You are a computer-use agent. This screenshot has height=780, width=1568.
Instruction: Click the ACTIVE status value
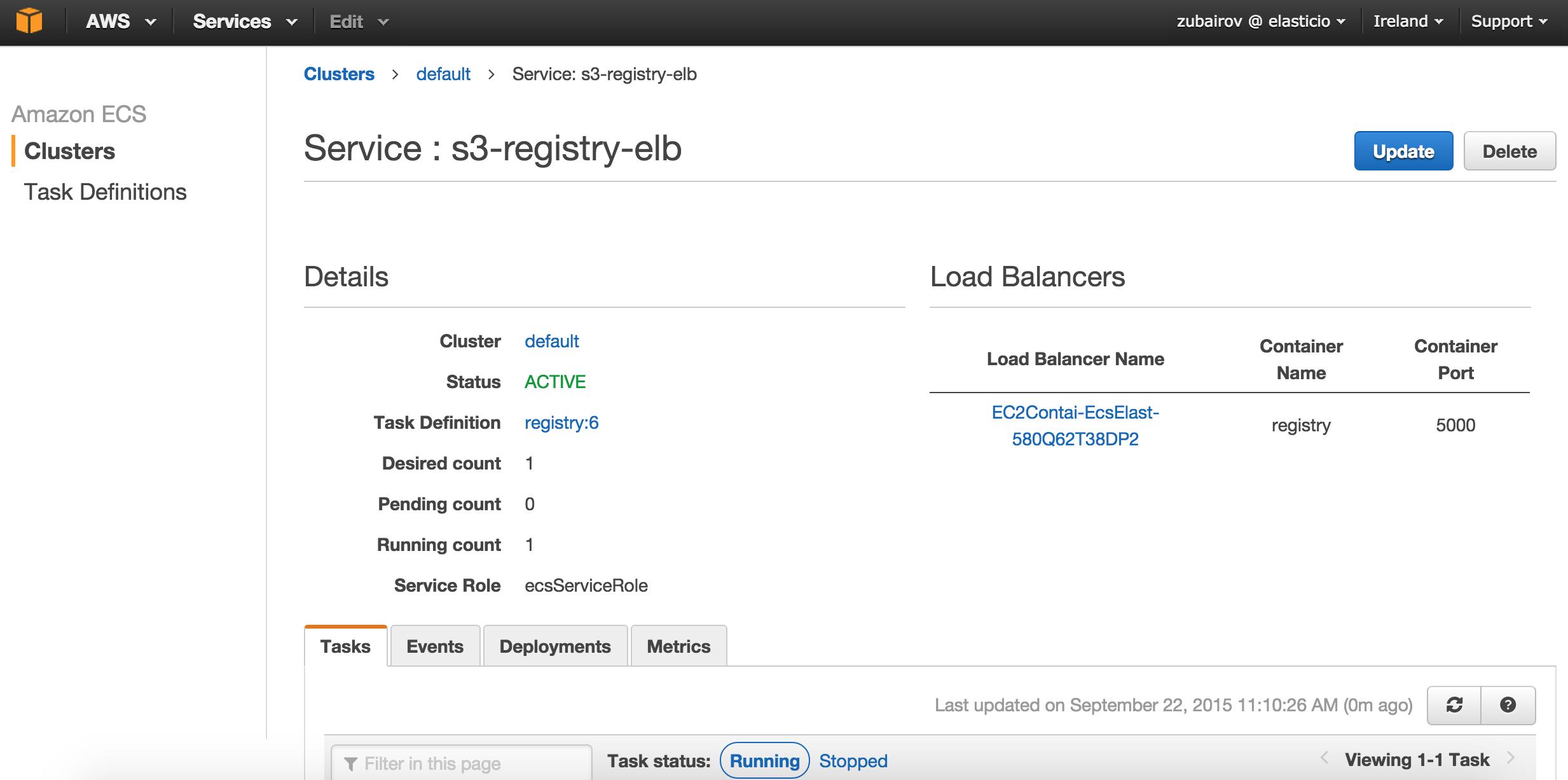coord(555,382)
